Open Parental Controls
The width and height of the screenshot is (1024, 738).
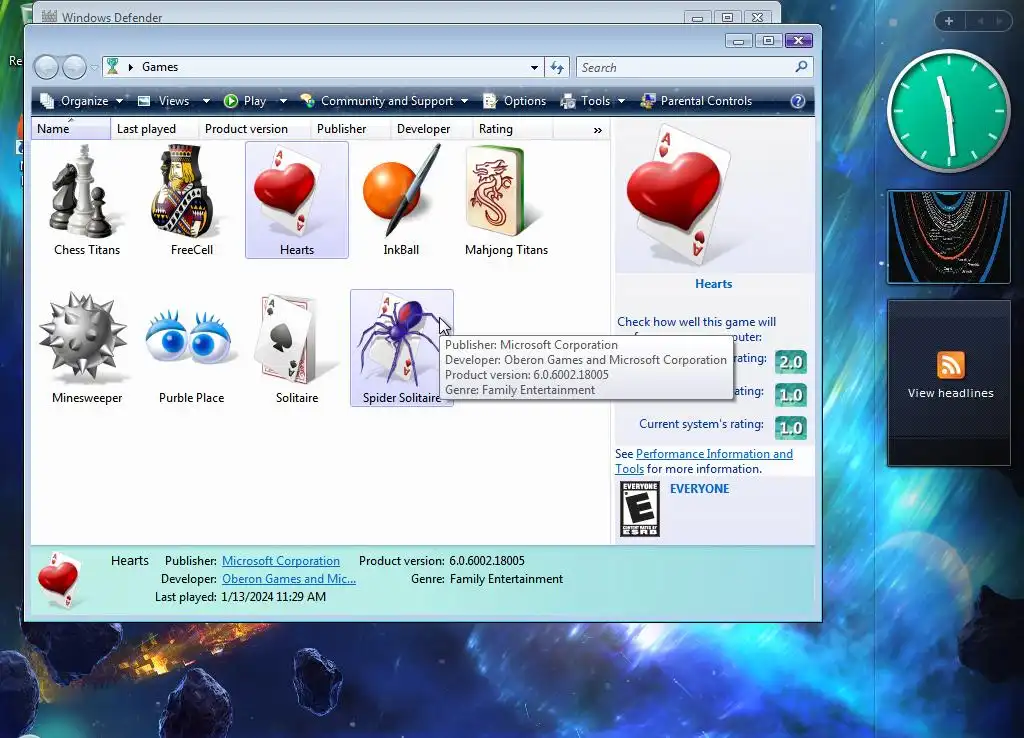[696, 101]
